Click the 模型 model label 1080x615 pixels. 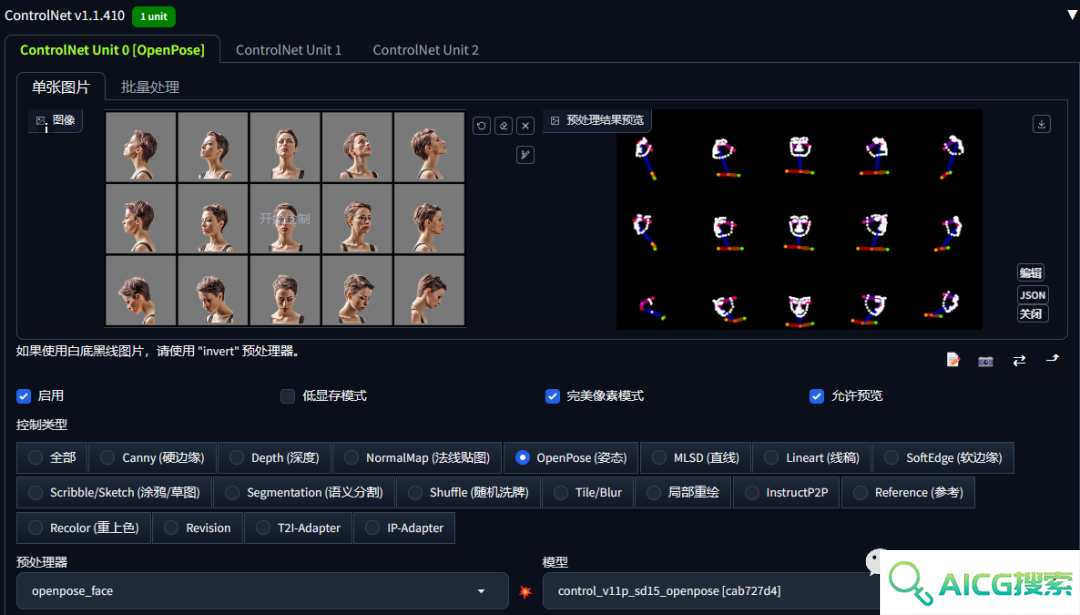[555, 562]
